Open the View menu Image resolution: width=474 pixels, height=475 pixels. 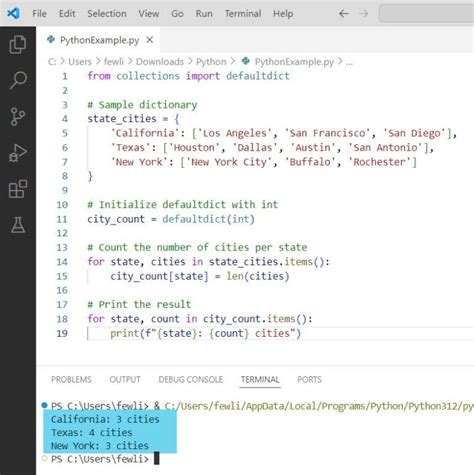149,14
